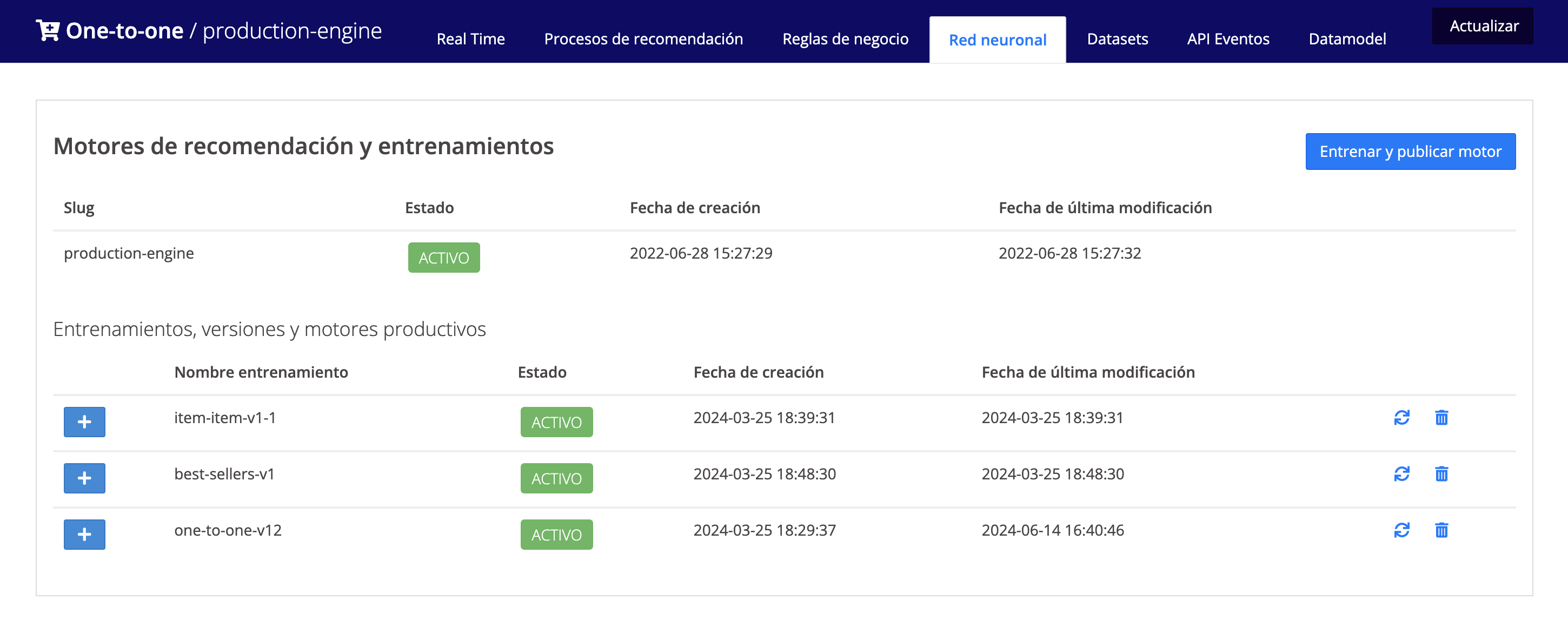Click Entrenar y publicar motor button

pyautogui.click(x=1410, y=151)
